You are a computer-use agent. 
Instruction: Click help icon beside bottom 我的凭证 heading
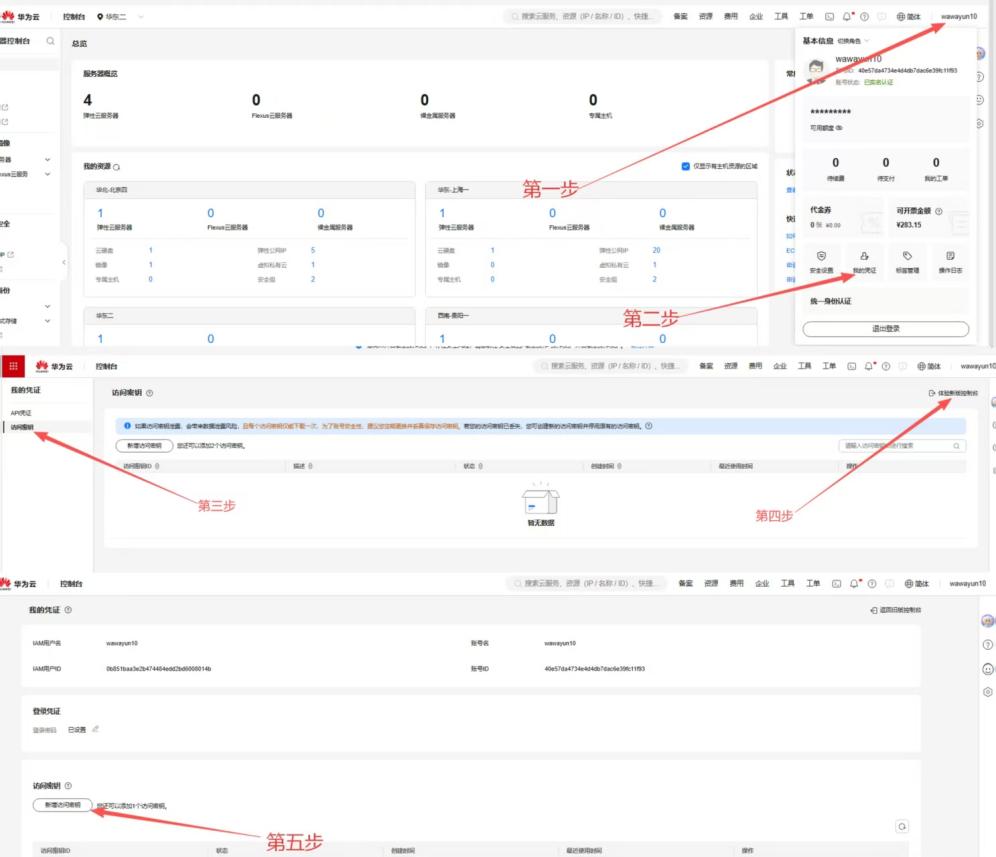[x=68, y=610]
